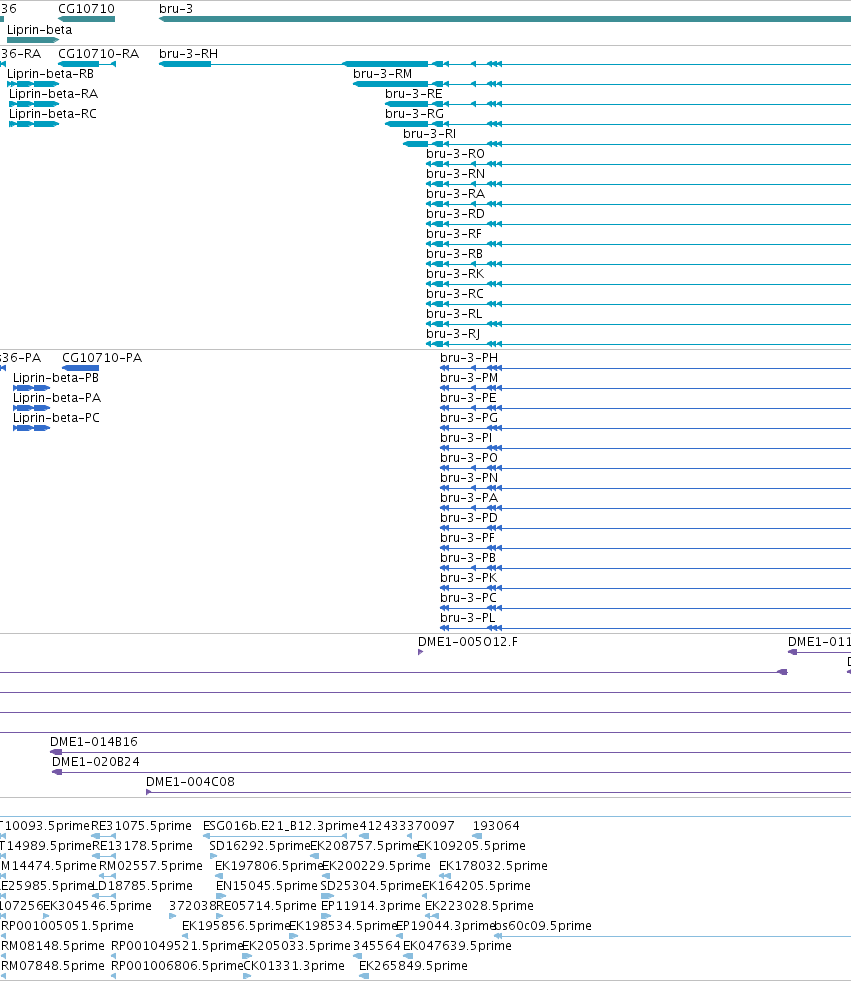Select EST bs60c09.5prime
The width and height of the screenshot is (851, 981).
[543, 926]
